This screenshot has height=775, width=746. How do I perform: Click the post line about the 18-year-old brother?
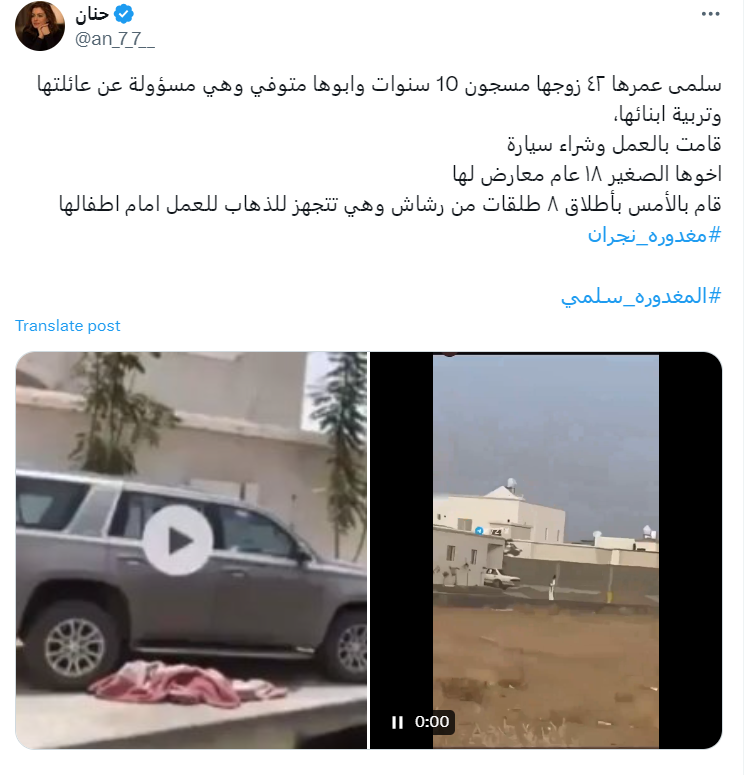pyautogui.click(x=587, y=174)
